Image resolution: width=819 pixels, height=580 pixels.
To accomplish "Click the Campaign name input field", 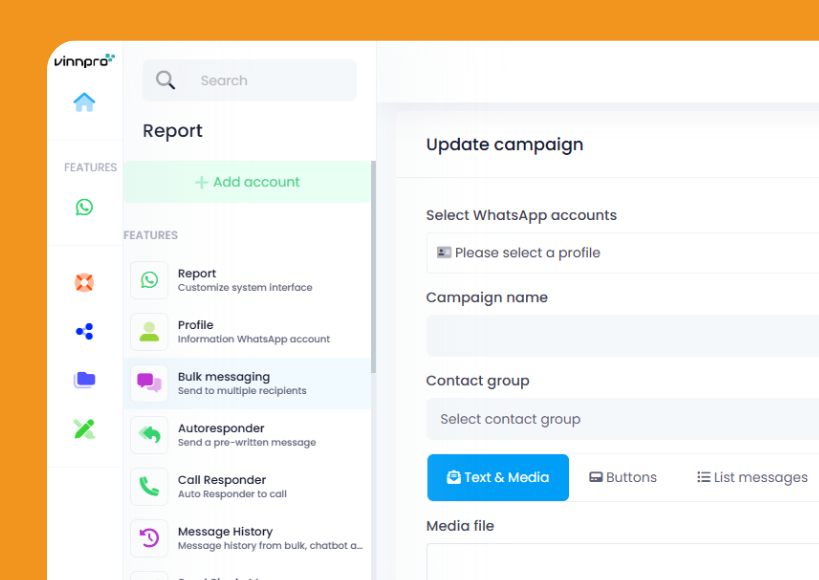I will [622, 336].
